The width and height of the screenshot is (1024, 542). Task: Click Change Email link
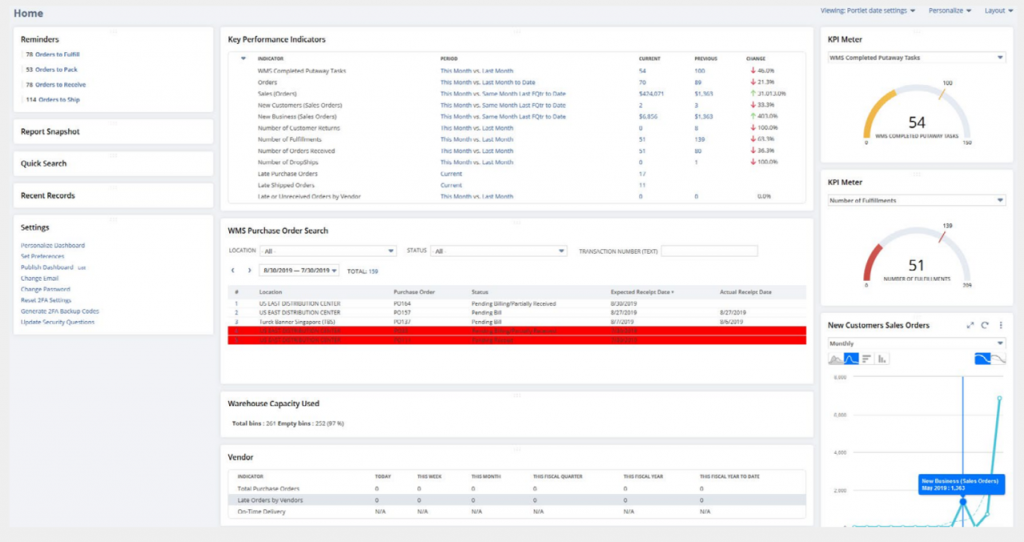[x=40, y=278]
